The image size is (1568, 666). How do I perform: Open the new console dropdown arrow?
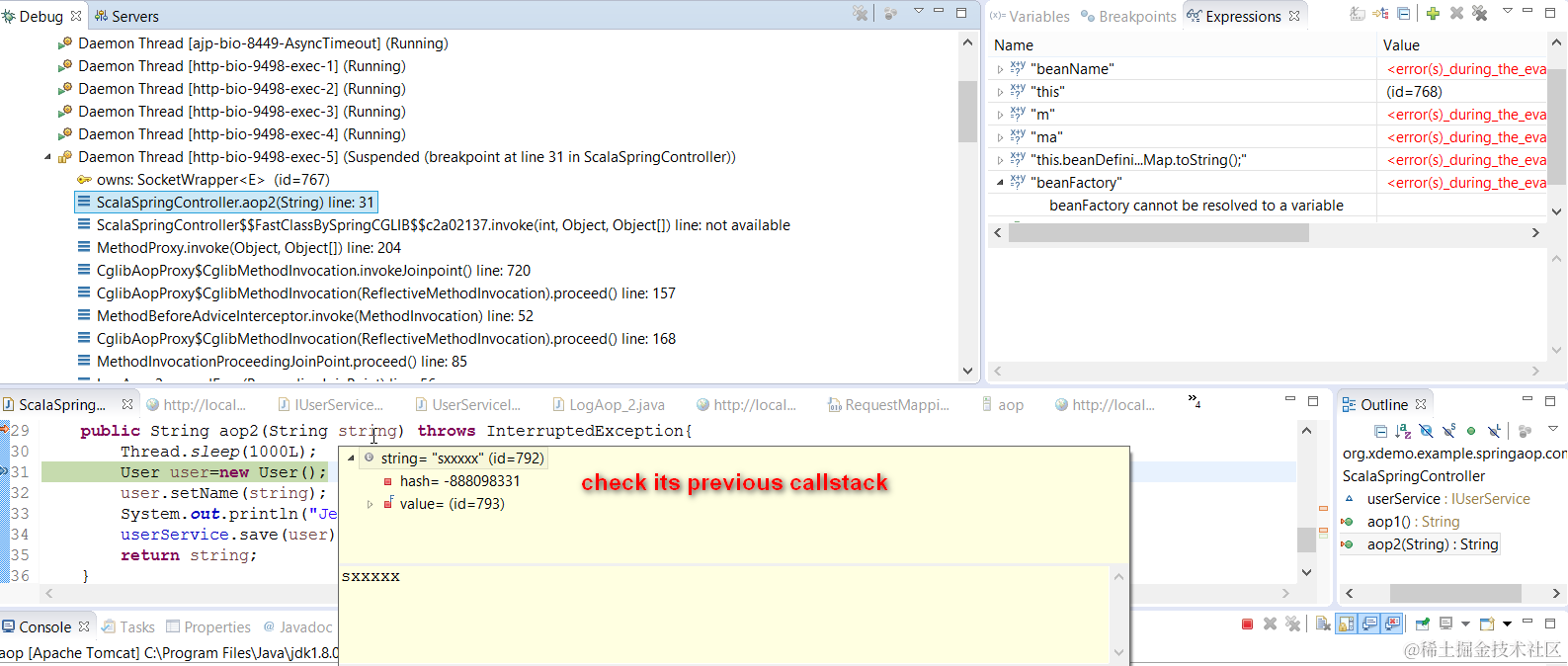[1507, 624]
